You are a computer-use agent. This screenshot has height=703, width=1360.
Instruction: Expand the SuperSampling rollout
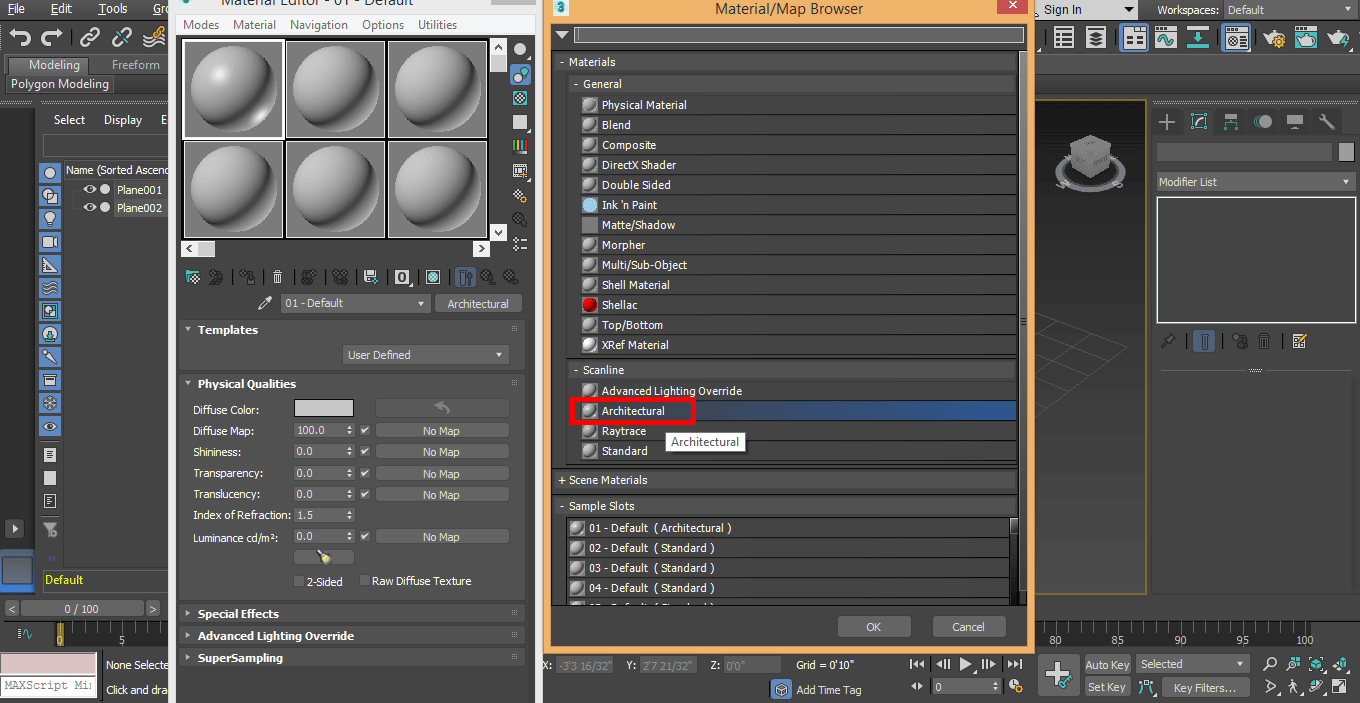click(352, 658)
